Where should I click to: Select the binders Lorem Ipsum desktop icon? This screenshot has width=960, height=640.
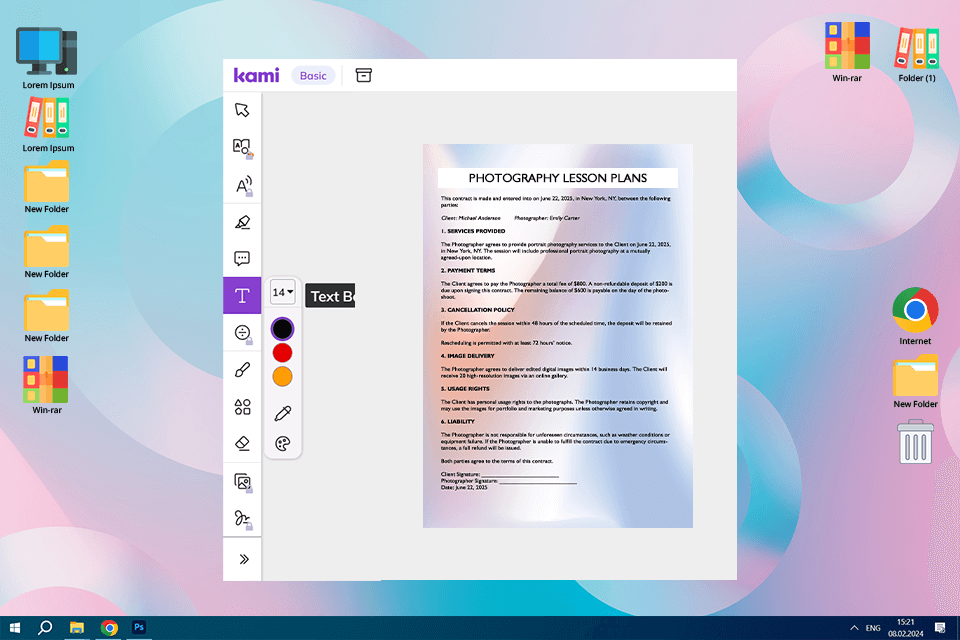click(x=48, y=126)
